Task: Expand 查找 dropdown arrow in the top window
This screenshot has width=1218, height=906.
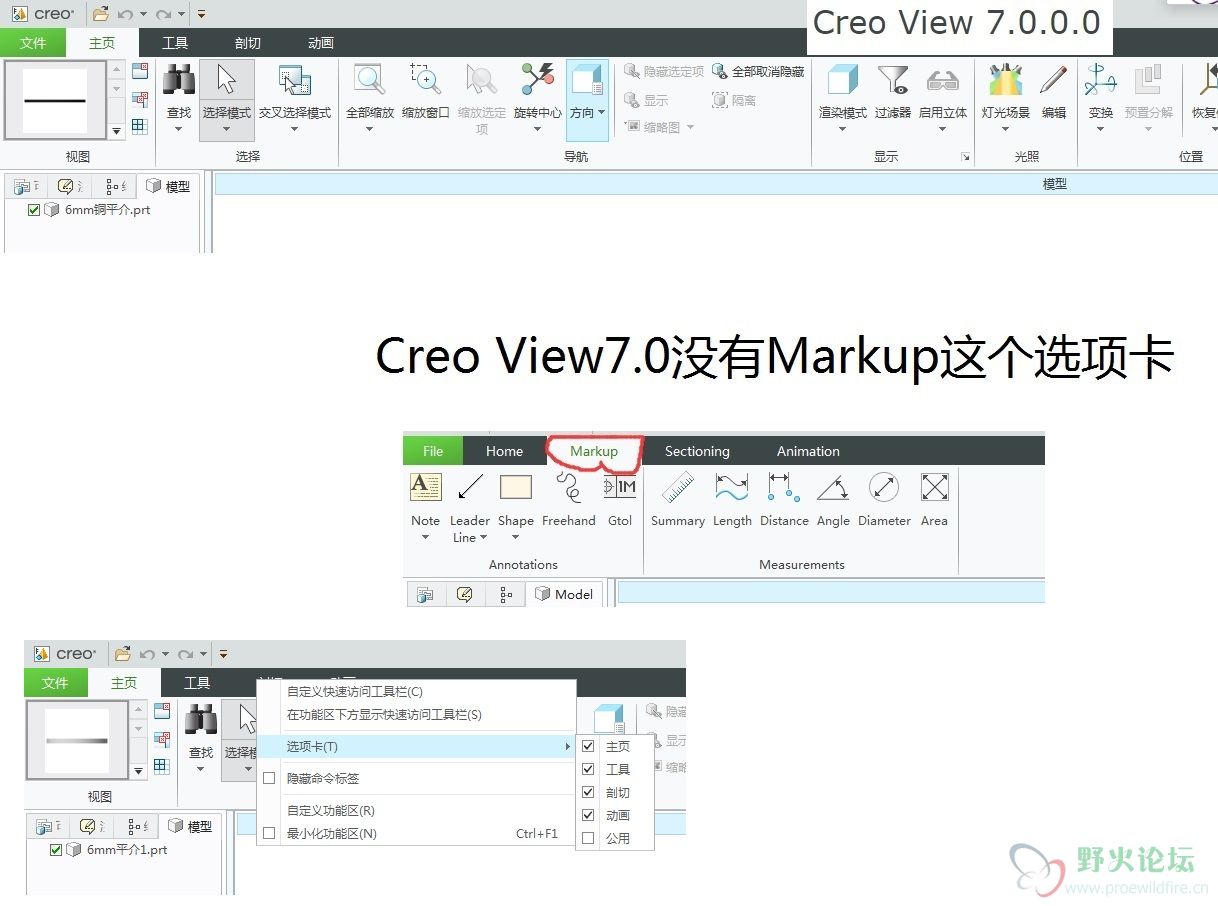Action: (x=179, y=129)
